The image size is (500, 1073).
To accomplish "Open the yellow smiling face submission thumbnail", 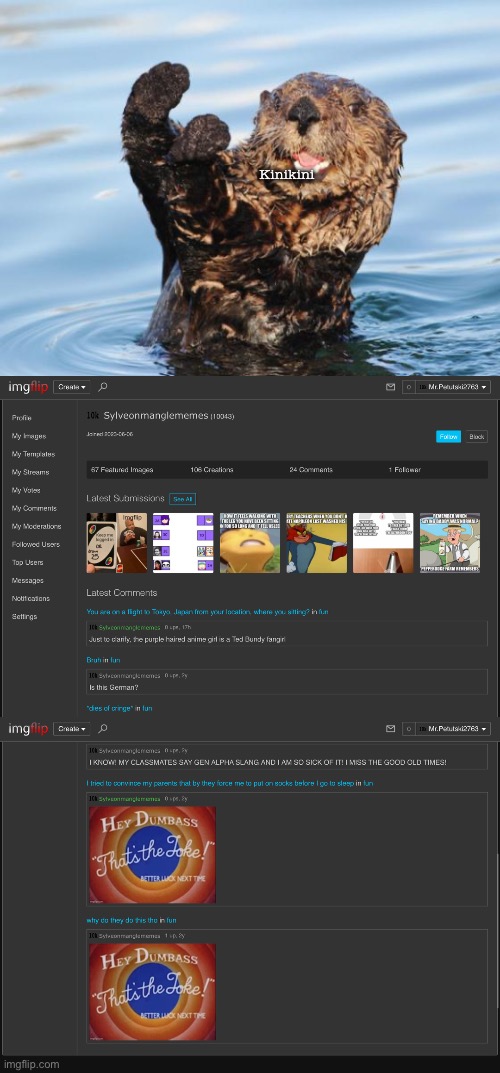I will [250, 543].
